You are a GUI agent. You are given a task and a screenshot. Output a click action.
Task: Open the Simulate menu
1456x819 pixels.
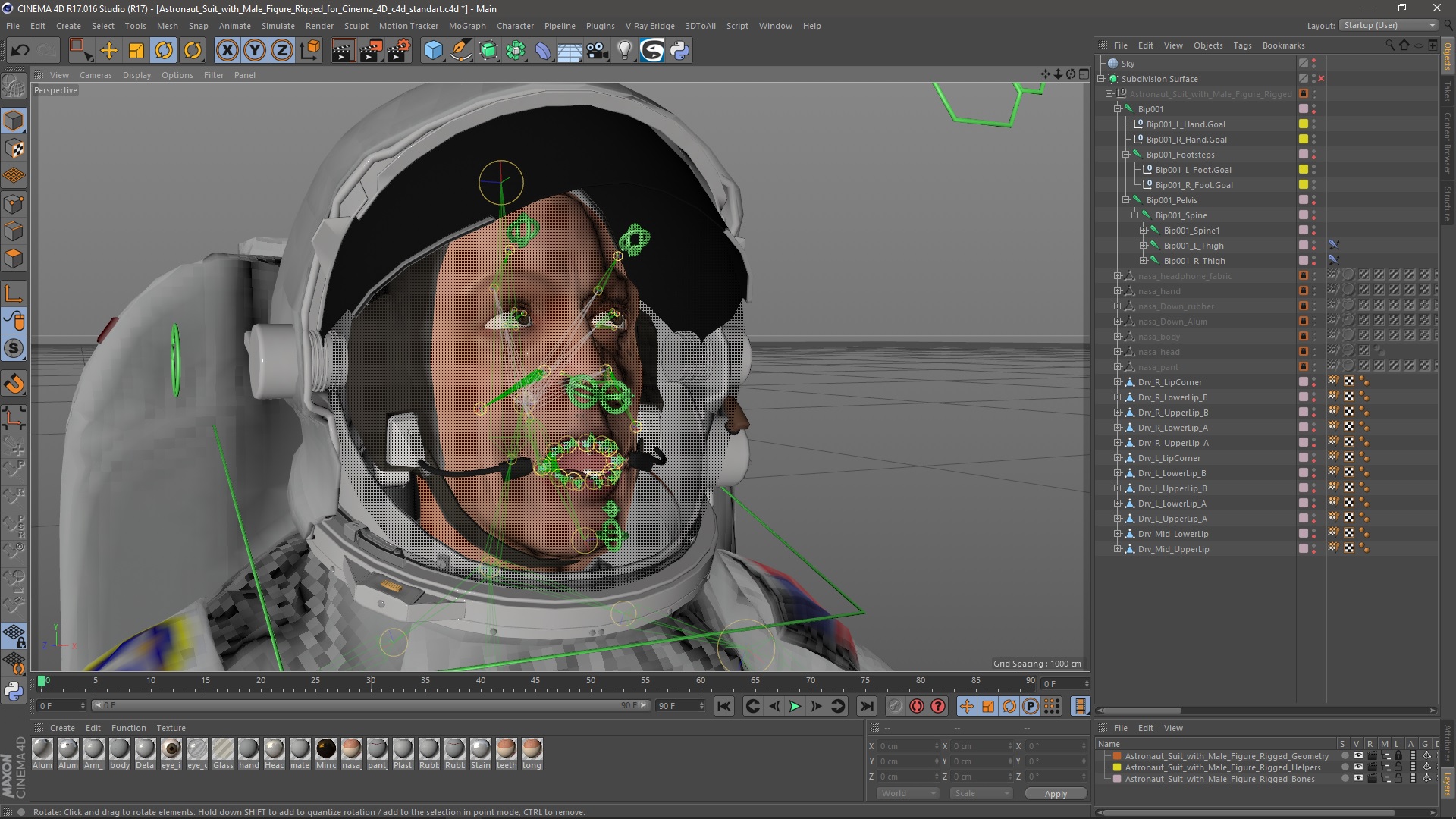pos(278,26)
